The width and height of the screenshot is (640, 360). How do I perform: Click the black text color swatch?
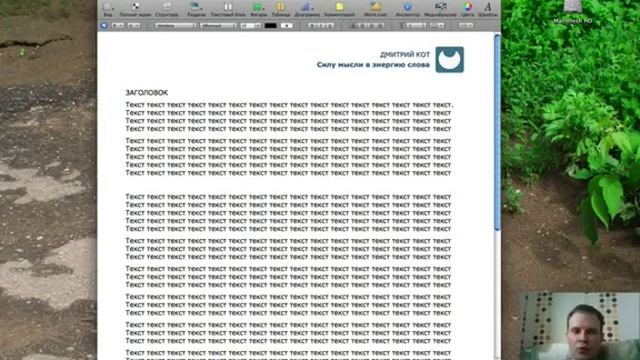(x=271, y=25)
